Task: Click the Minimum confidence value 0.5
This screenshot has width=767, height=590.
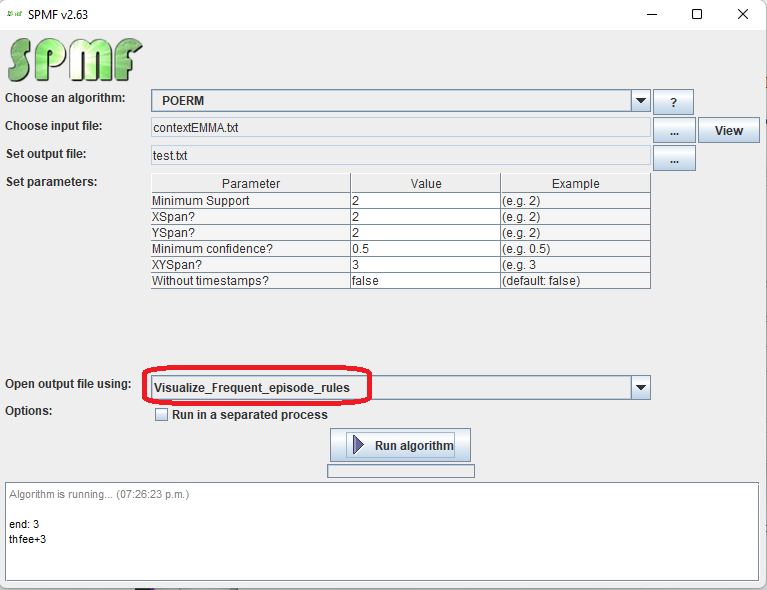Action: [425, 249]
